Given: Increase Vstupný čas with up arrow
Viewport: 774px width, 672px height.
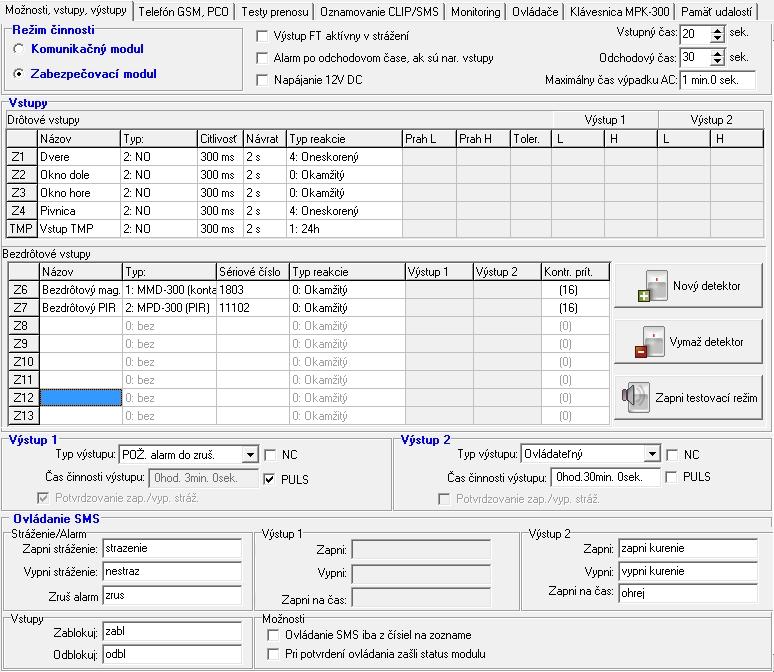Looking at the screenshot, I should pyautogui.click(x=718, y=30).
